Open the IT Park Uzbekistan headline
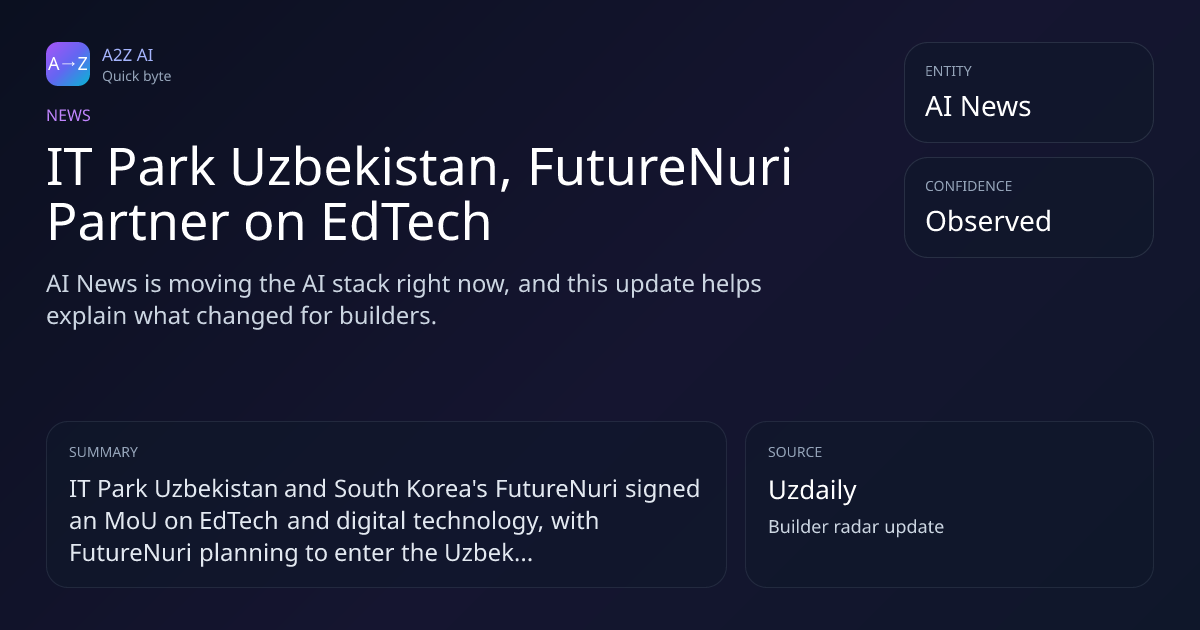Screen dimensions: 1200x630 pos(419,195)
